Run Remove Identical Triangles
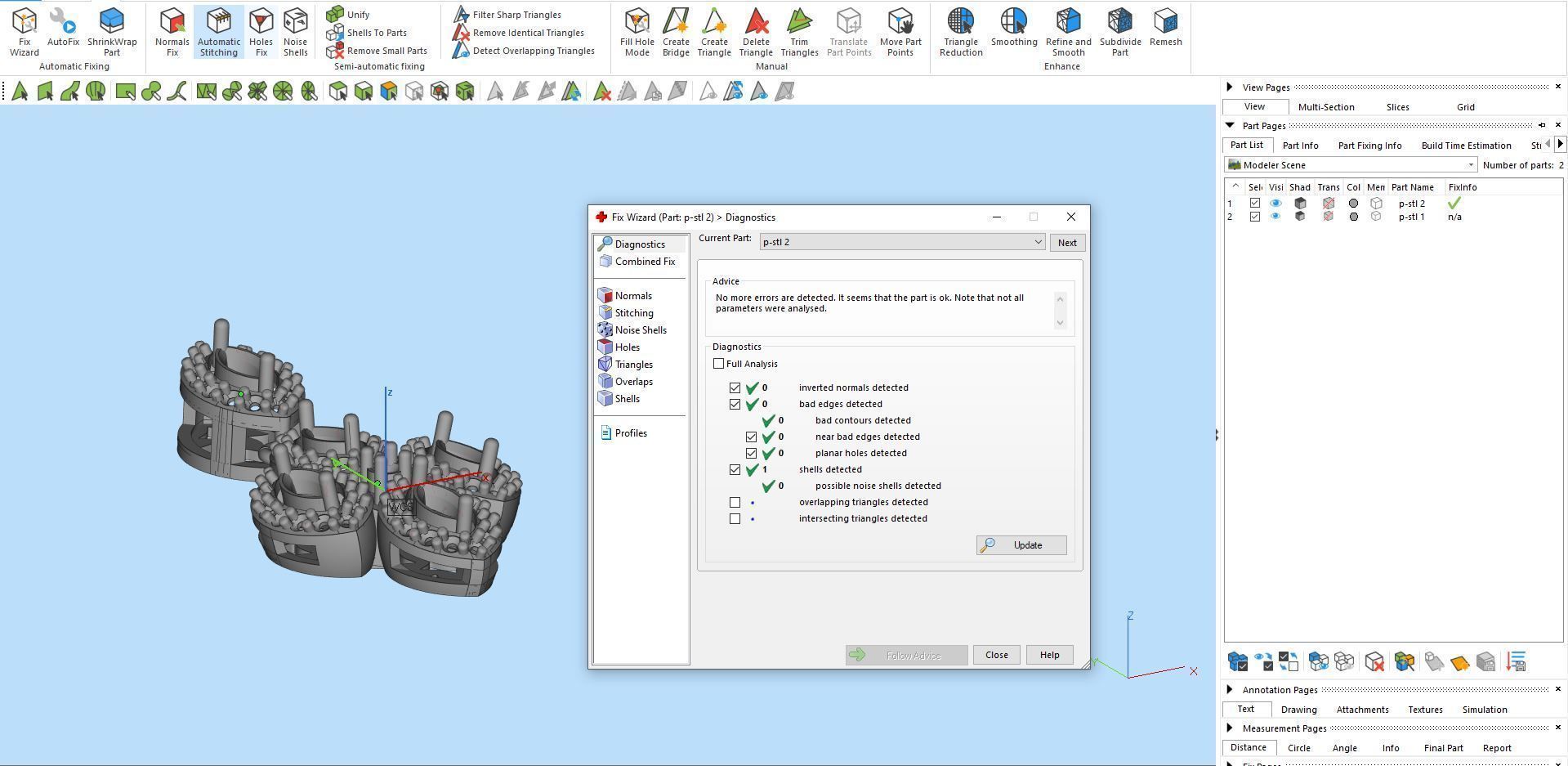This screenshot has width=1568, height=766. (x=519, y=33)
